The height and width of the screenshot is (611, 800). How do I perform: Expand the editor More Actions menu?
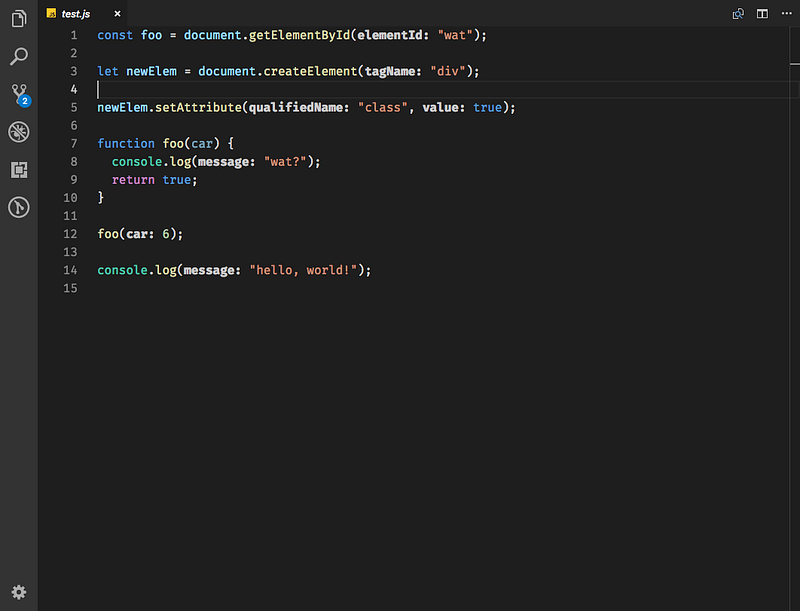pyautogui.click(x=785, y=14)
